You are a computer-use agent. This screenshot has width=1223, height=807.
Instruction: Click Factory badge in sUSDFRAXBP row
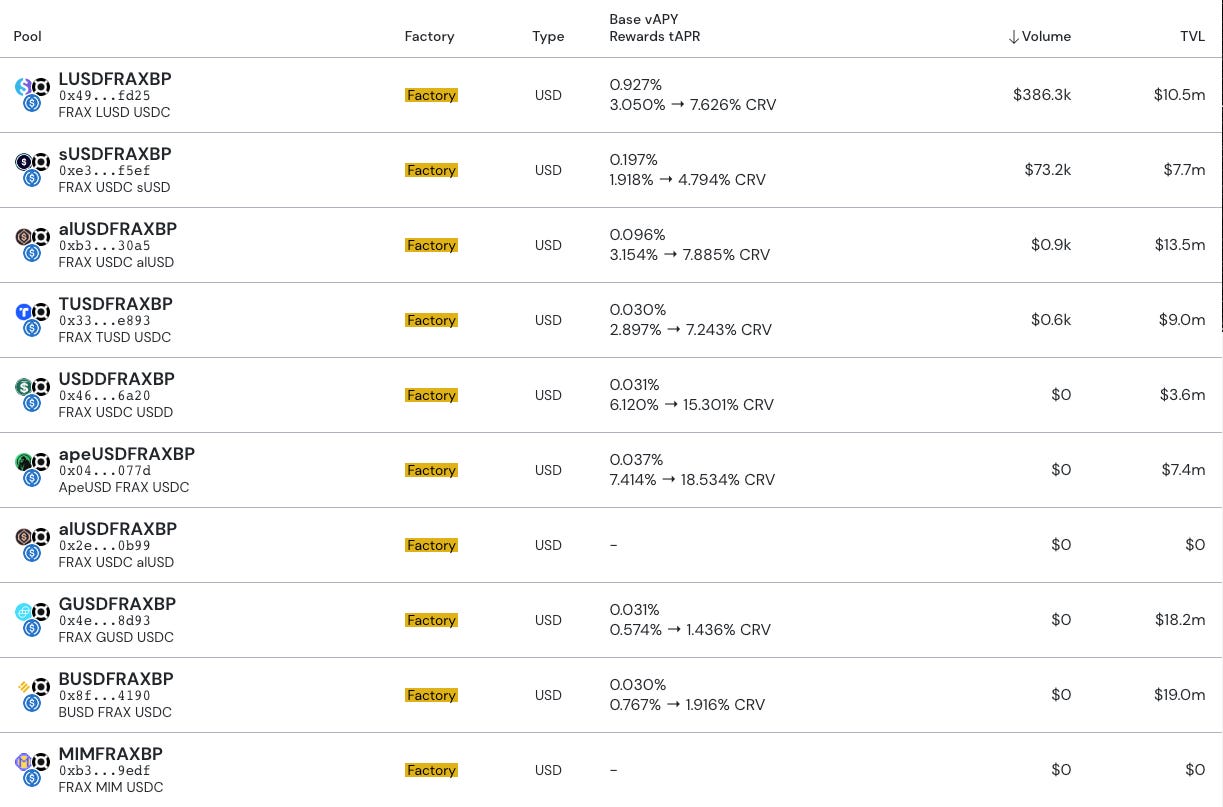click(x=431, y=170)
